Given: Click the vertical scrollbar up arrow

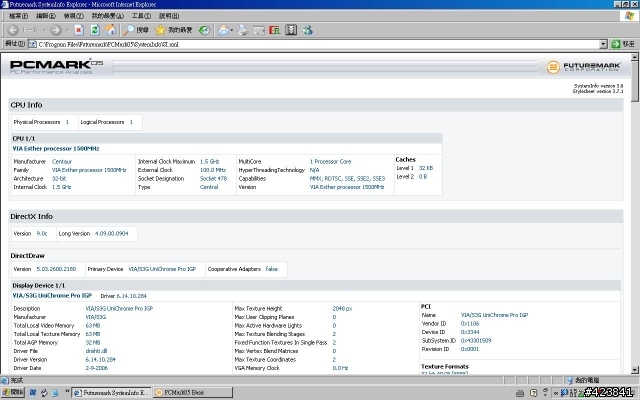Looking at the screenshot, I should (635, 57).
